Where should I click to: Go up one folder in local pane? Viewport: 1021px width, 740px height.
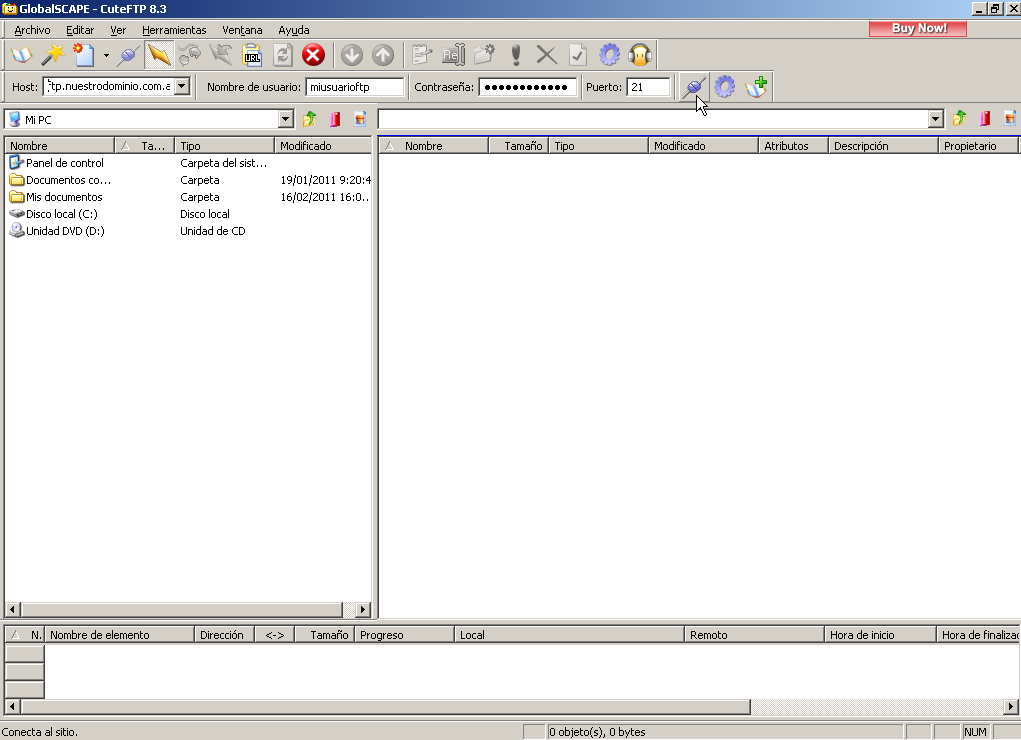pyautogui.click(x=309, y=119)
